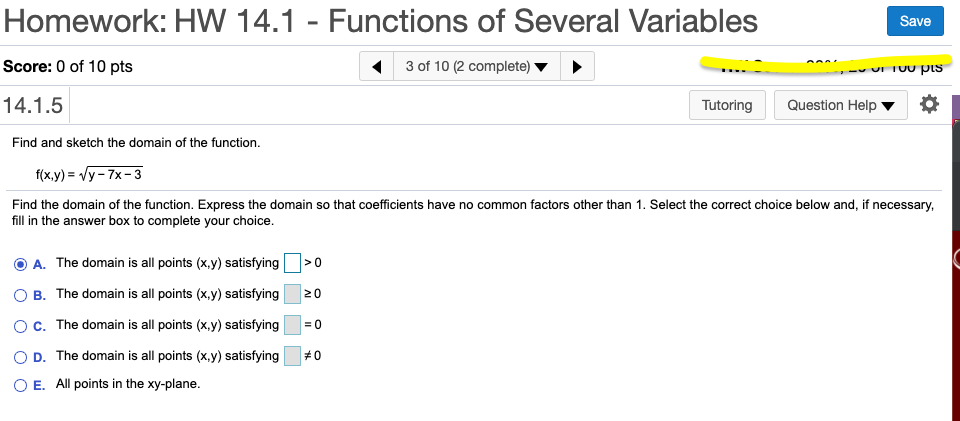Click the grayed answer box in choice C

click(x=293, y=325)
